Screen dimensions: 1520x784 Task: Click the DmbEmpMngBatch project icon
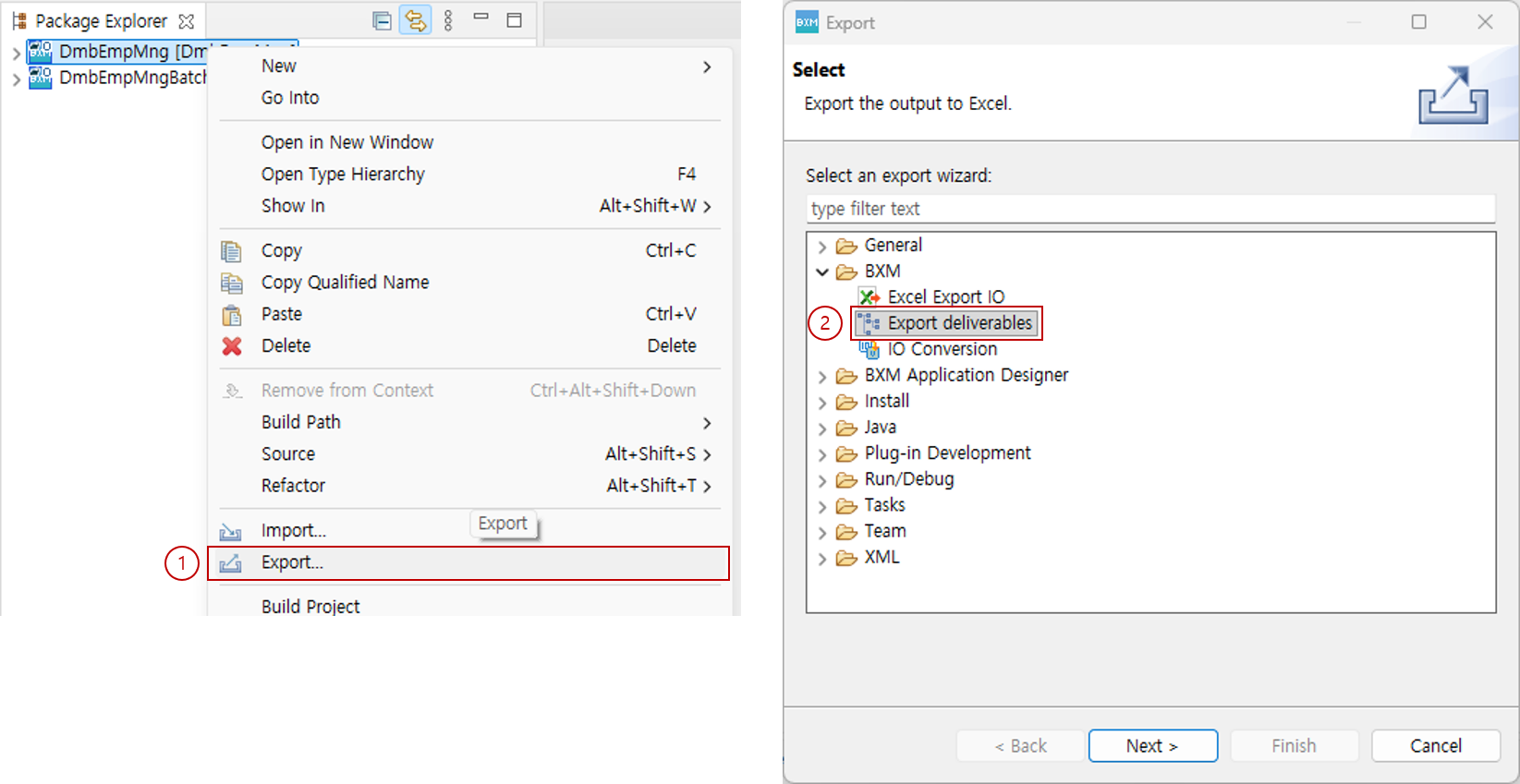click(x=40, y=78)
